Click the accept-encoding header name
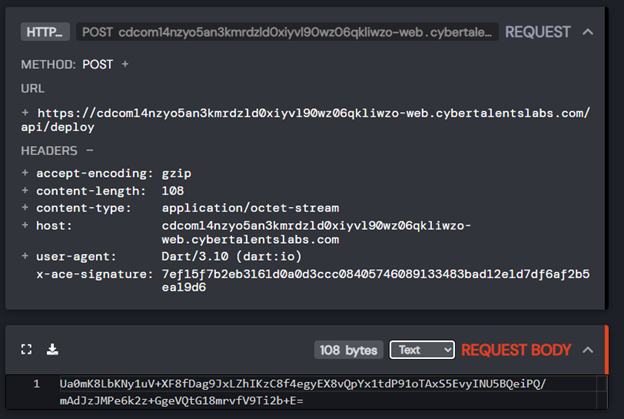The image size is (624, 419). click(x=95, y=173)
